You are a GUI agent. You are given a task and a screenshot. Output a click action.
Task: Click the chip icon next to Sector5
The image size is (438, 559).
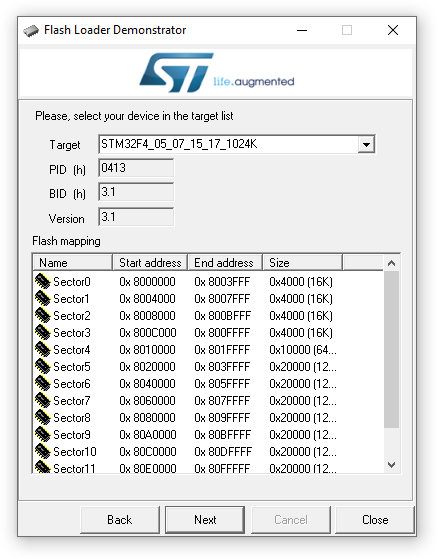point(42,366)
